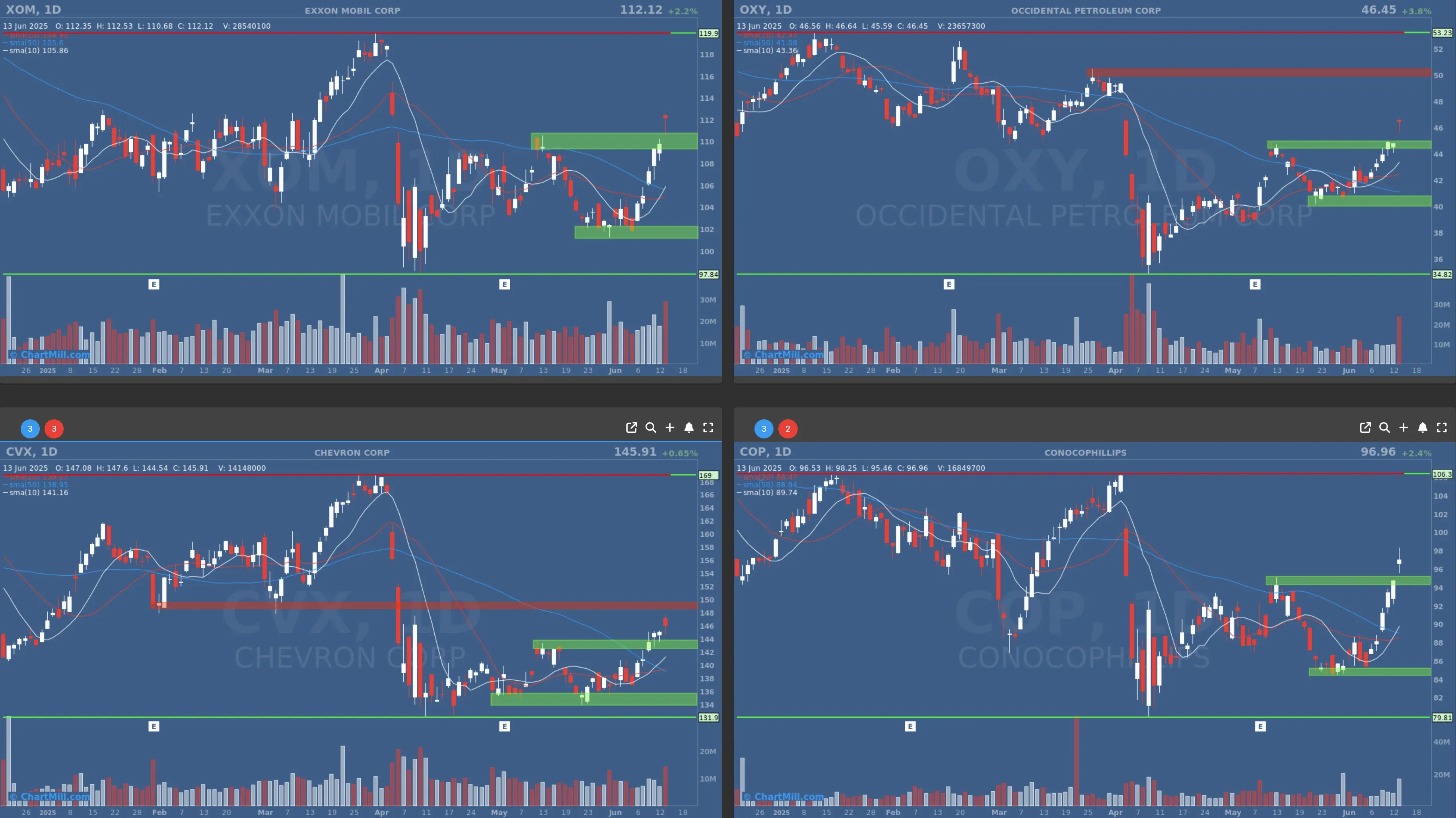Click OXY percent change +3.8%
This screenshot has height=818, width=1456.
(x=1417, y=11)
